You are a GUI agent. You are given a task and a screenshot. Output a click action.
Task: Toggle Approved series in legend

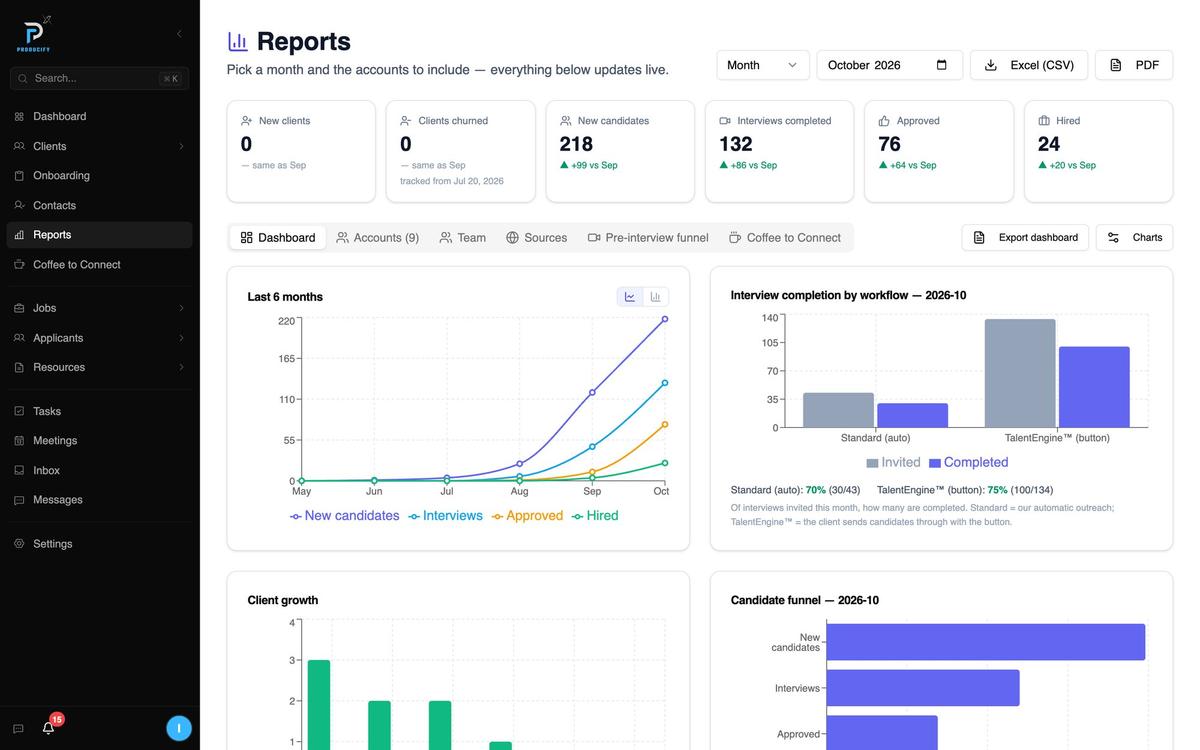point(527,516)
